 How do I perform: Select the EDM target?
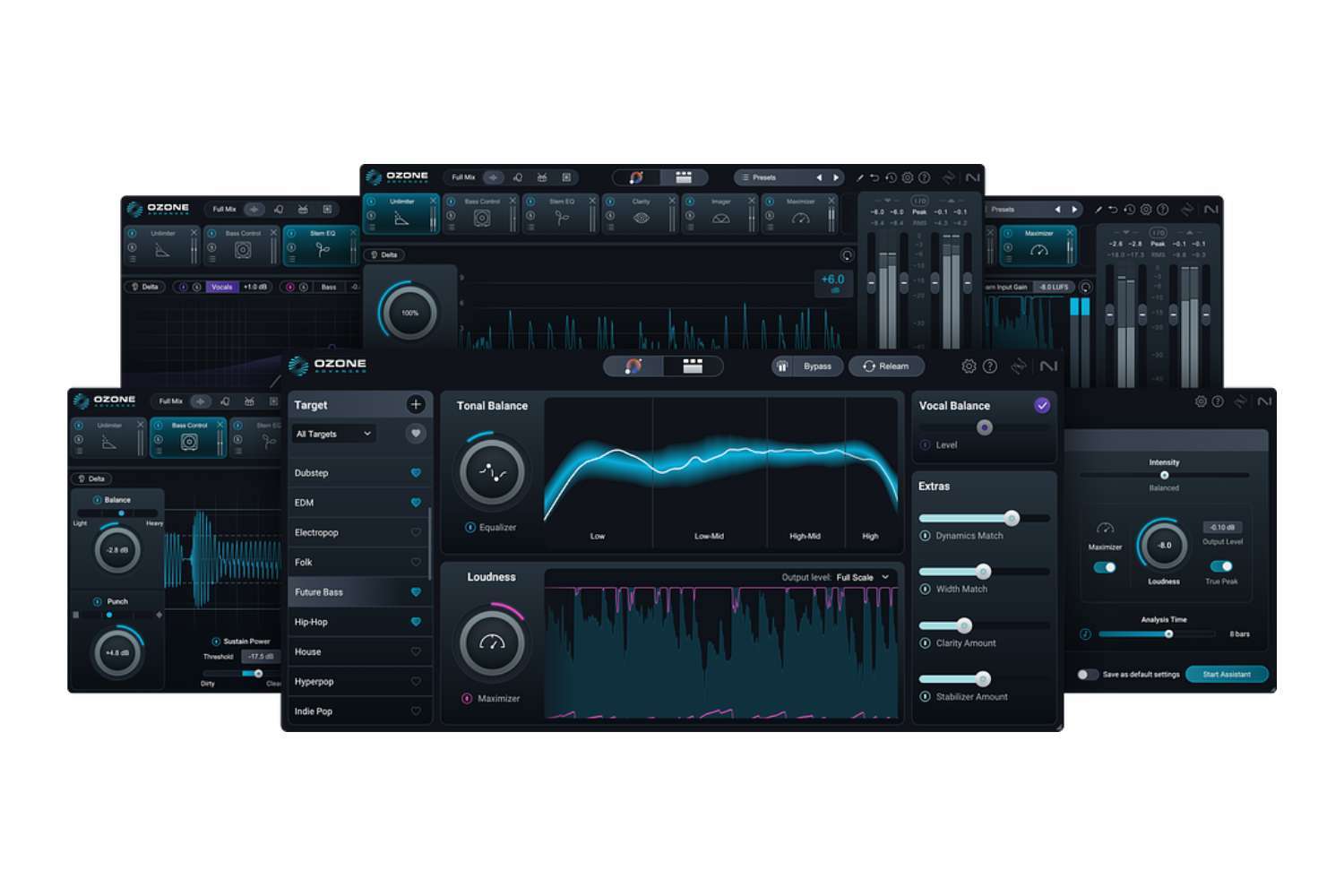pyautogui.click(x=358, y=503)
